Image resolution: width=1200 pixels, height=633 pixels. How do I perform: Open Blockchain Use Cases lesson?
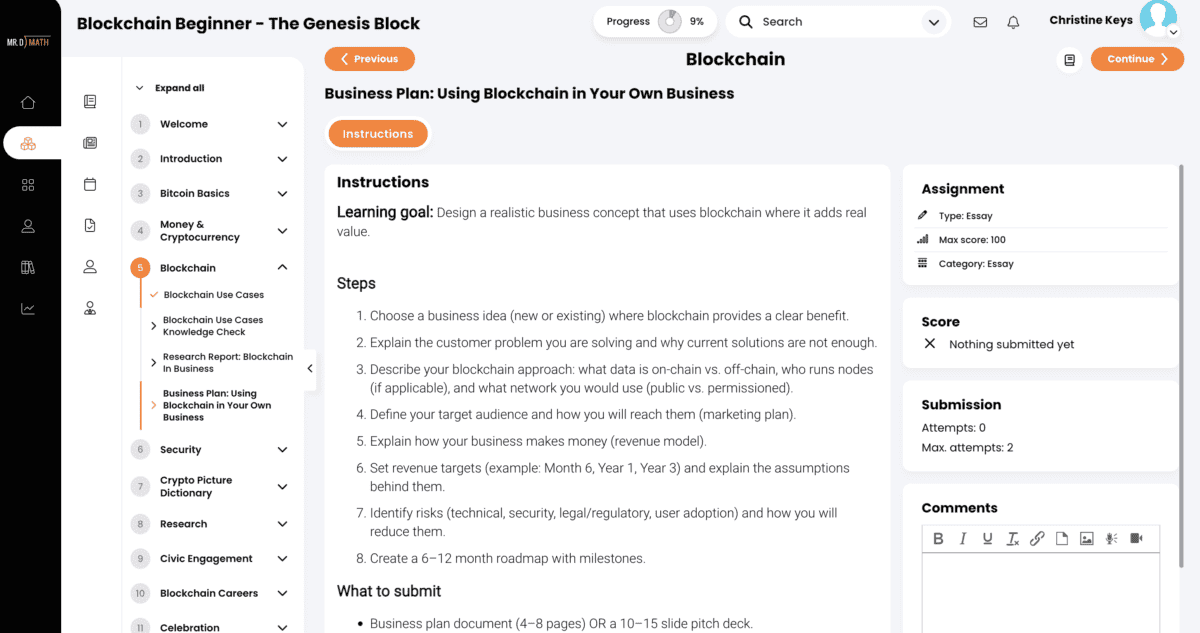[214, 295]
